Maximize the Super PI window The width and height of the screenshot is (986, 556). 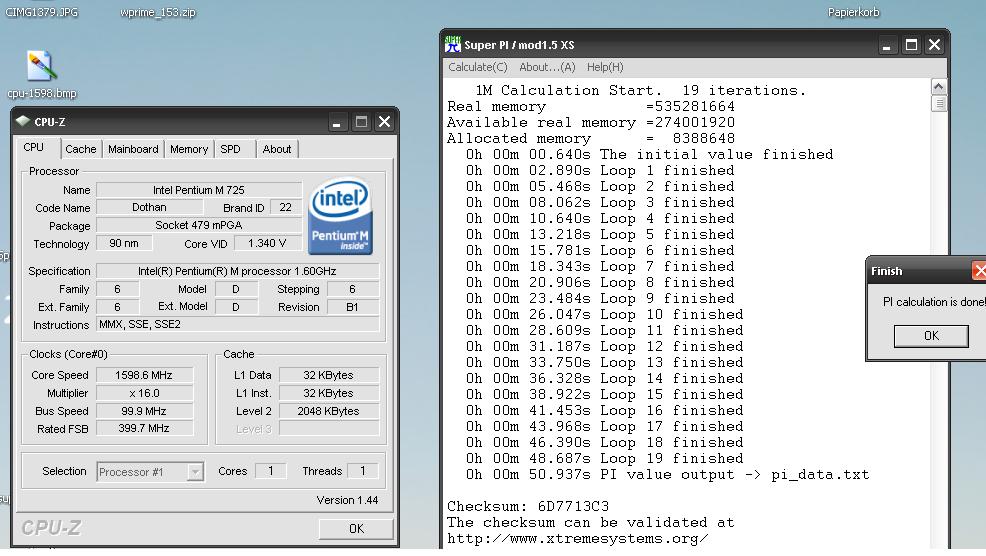pos(911,45)
